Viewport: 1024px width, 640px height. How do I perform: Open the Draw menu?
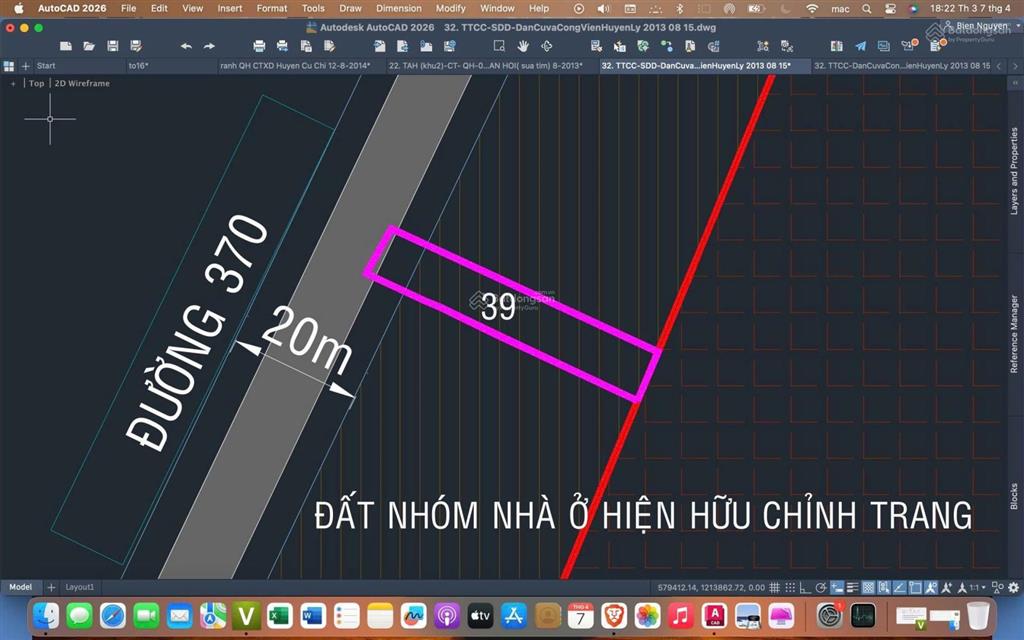350,8
